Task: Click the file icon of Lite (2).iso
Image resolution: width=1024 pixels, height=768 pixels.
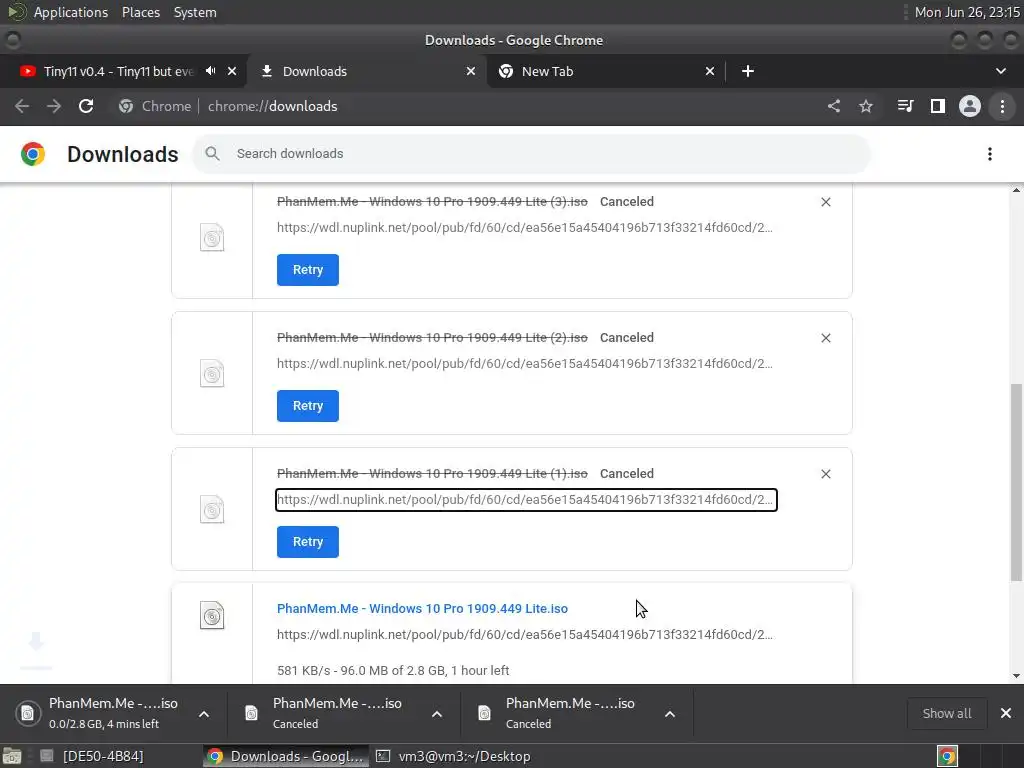Action: tap(212, 374)
